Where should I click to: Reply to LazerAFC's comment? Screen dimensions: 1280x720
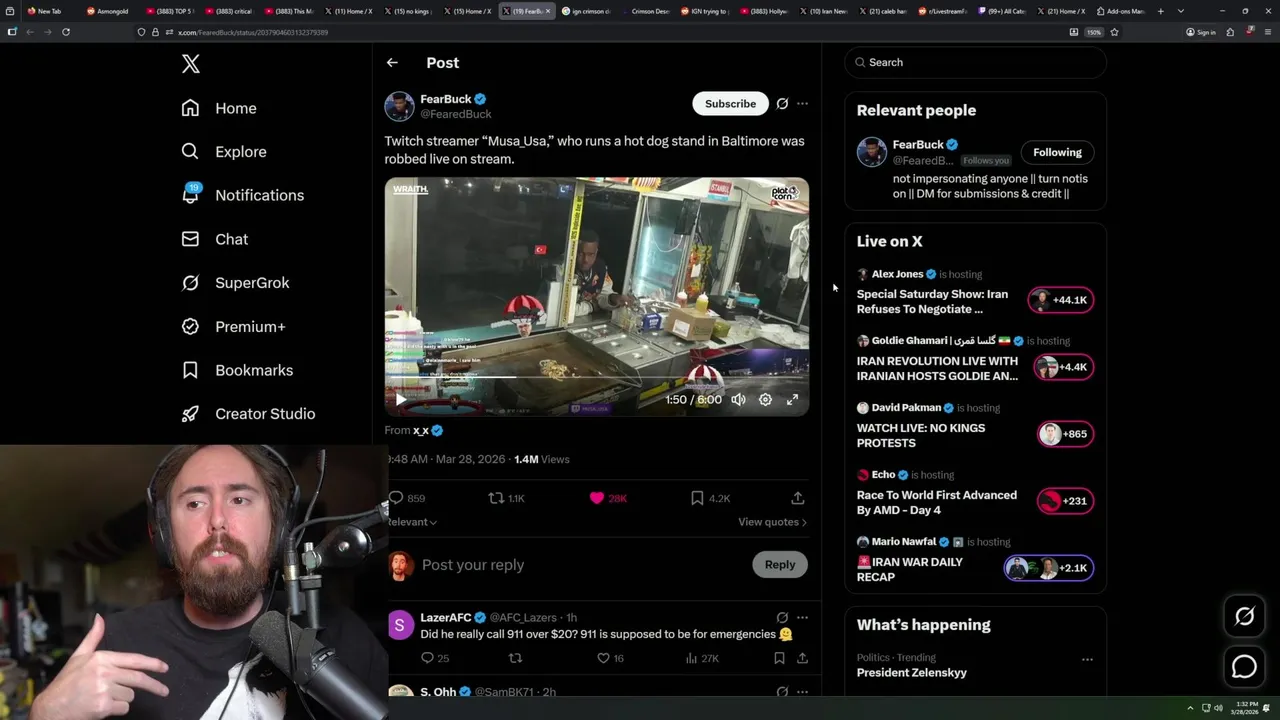coord(435,658)
